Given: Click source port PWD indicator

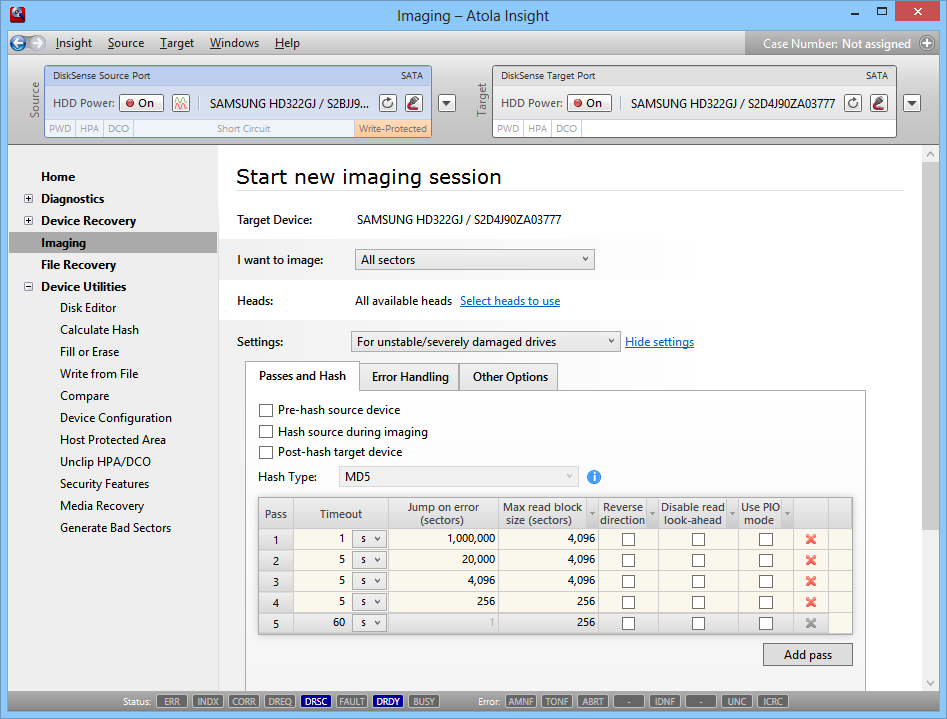Looking at the screenshot, I should tap(60, 129).
